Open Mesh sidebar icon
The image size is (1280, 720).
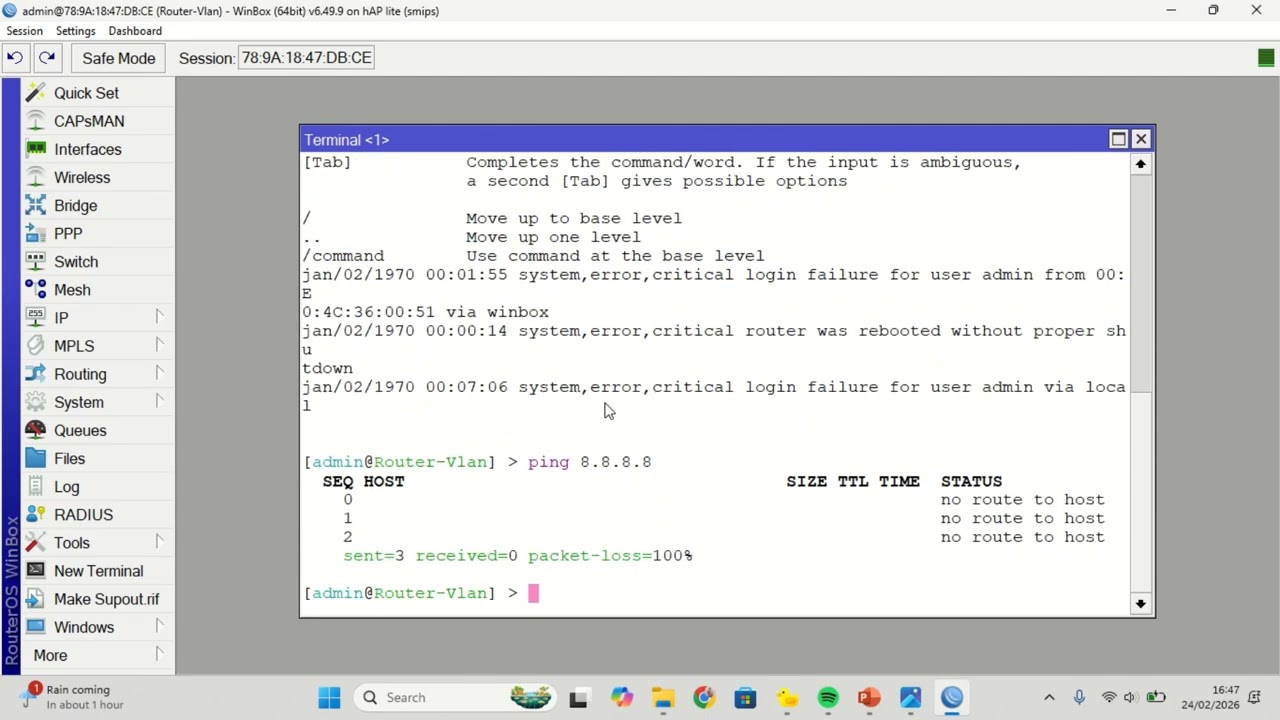click(x=36, y=289)
